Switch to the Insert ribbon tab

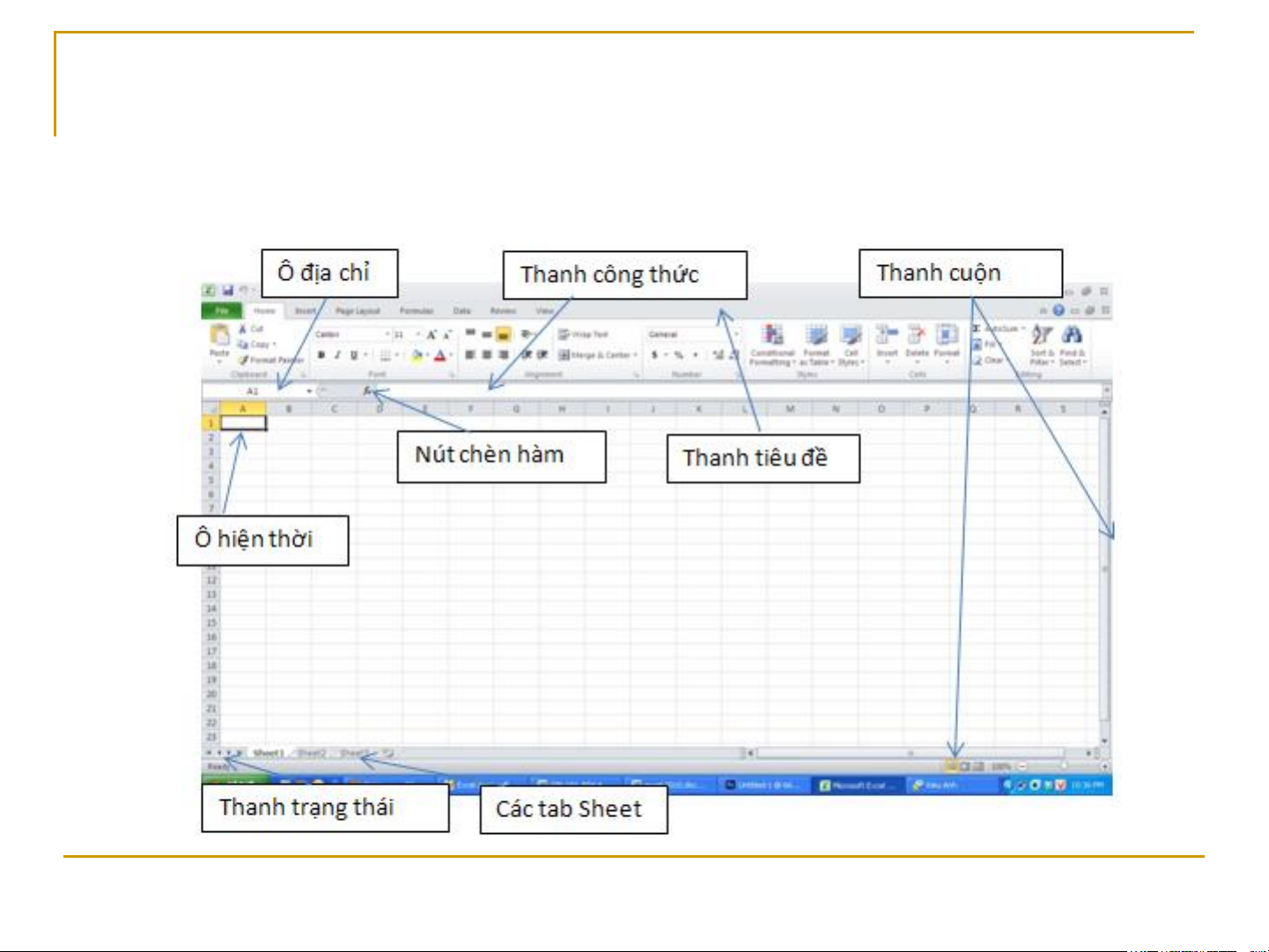[x=305, y=311]
